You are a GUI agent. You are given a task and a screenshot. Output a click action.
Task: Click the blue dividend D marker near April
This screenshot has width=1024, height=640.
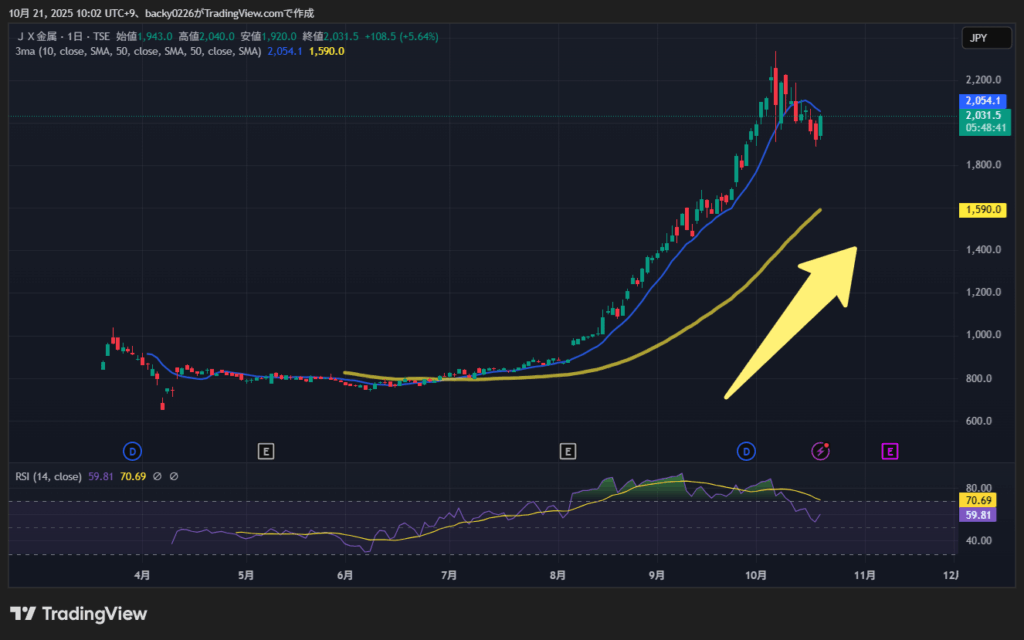pos(131,451)
